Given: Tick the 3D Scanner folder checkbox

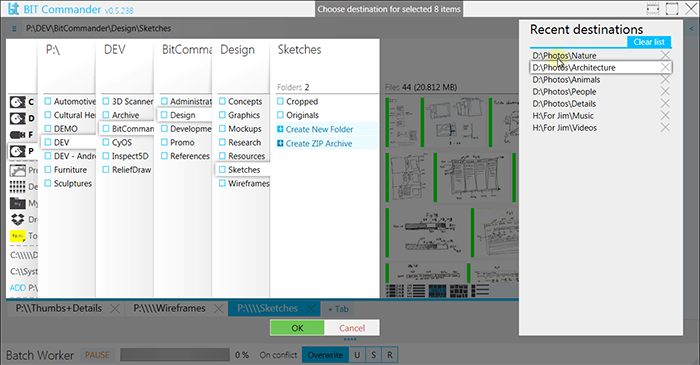Looking at the screenshot, I should 106,101.
